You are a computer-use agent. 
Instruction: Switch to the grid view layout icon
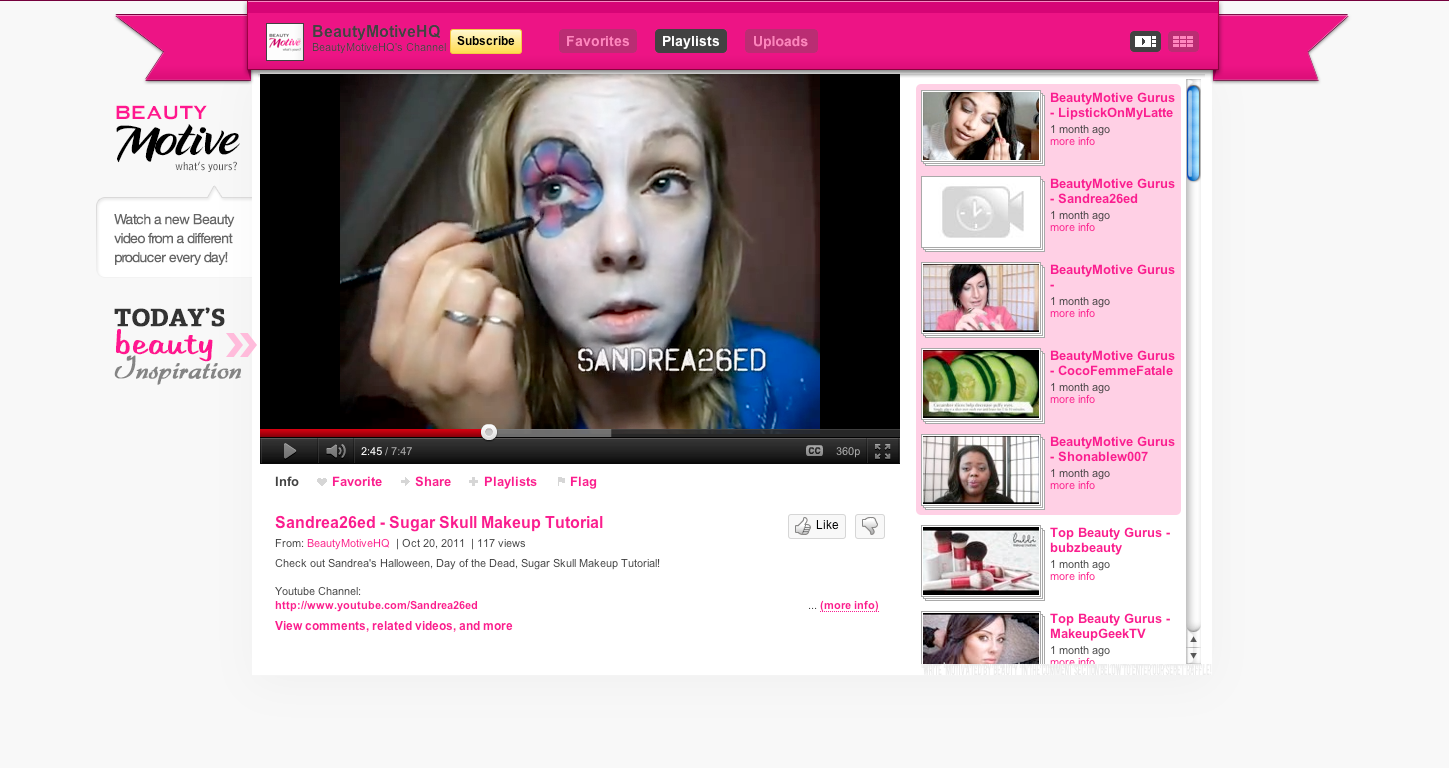[1183, 41]
